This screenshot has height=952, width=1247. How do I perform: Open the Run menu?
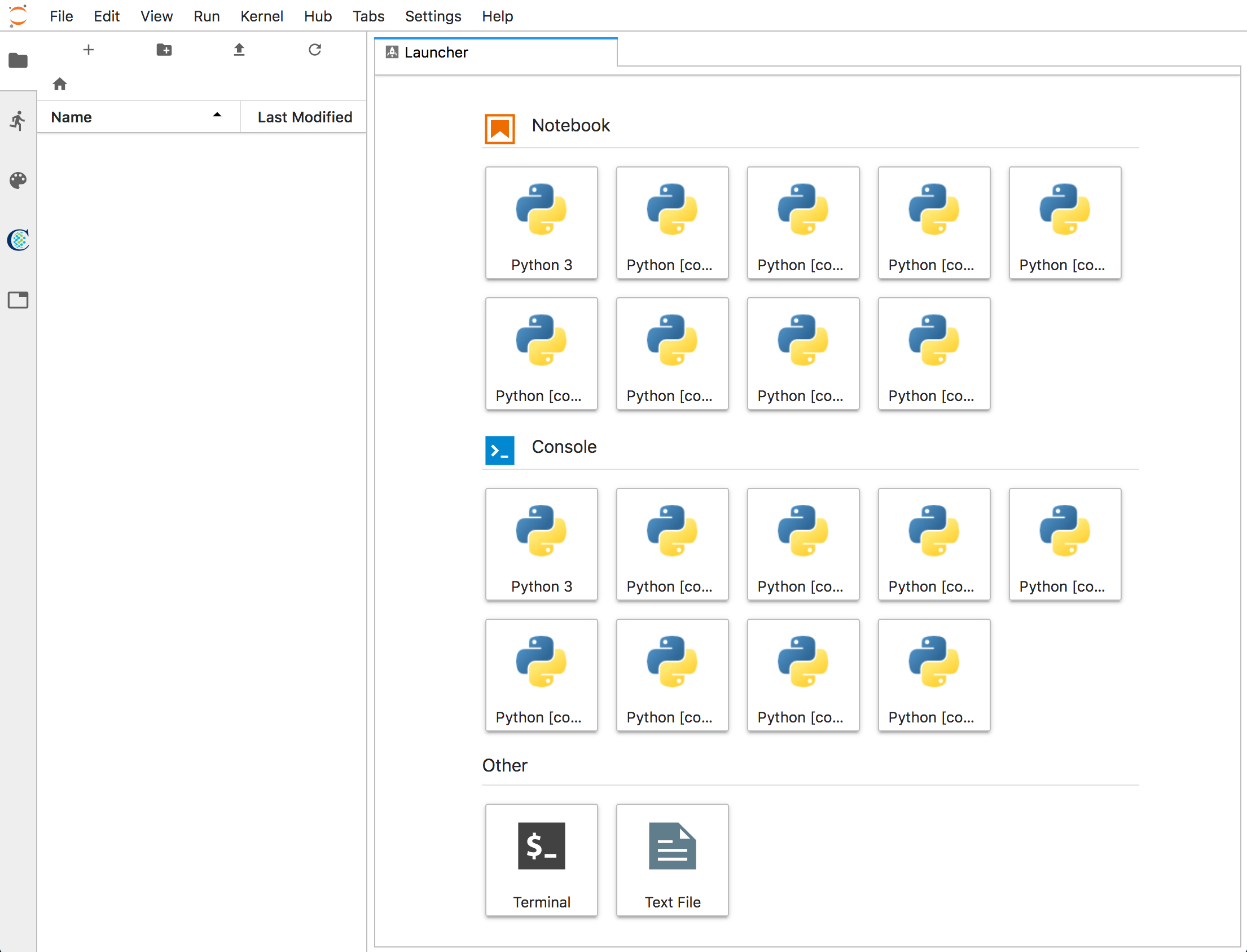(x=207, y=16)
